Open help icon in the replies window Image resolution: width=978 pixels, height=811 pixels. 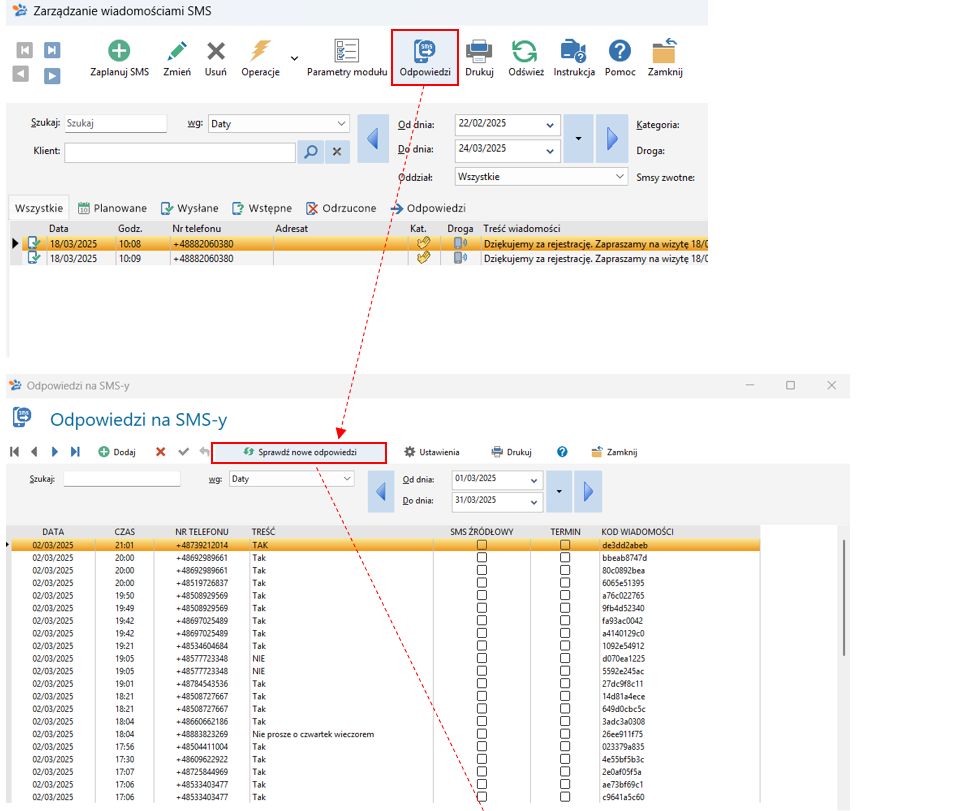pyautogui.click(x=562, y=452)
